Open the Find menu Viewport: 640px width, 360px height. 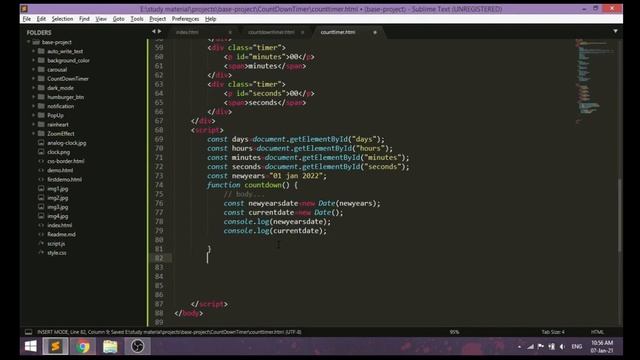84,19
